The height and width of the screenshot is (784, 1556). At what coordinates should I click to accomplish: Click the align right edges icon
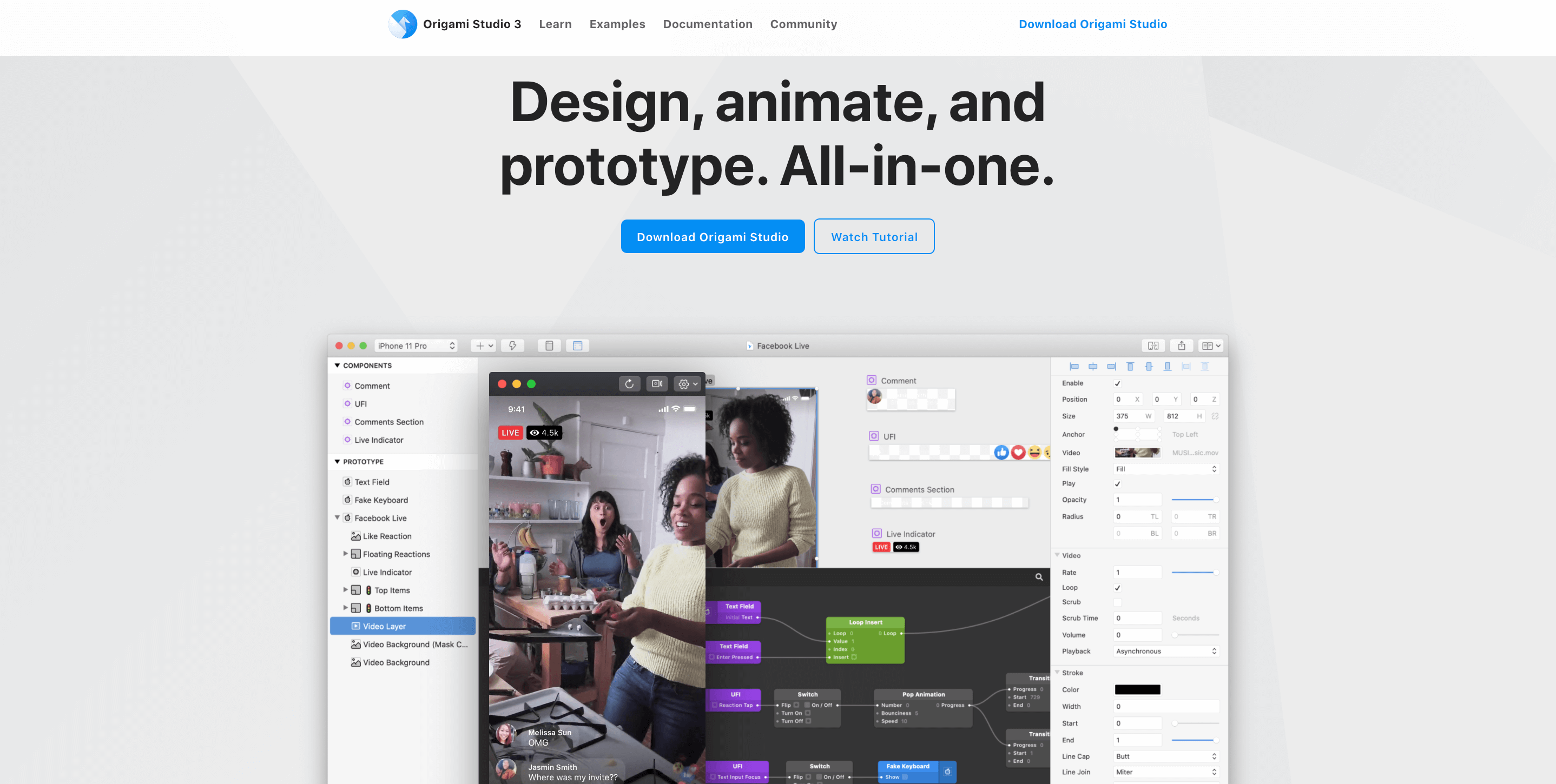pyautogui.click(x=1111, y=367)
